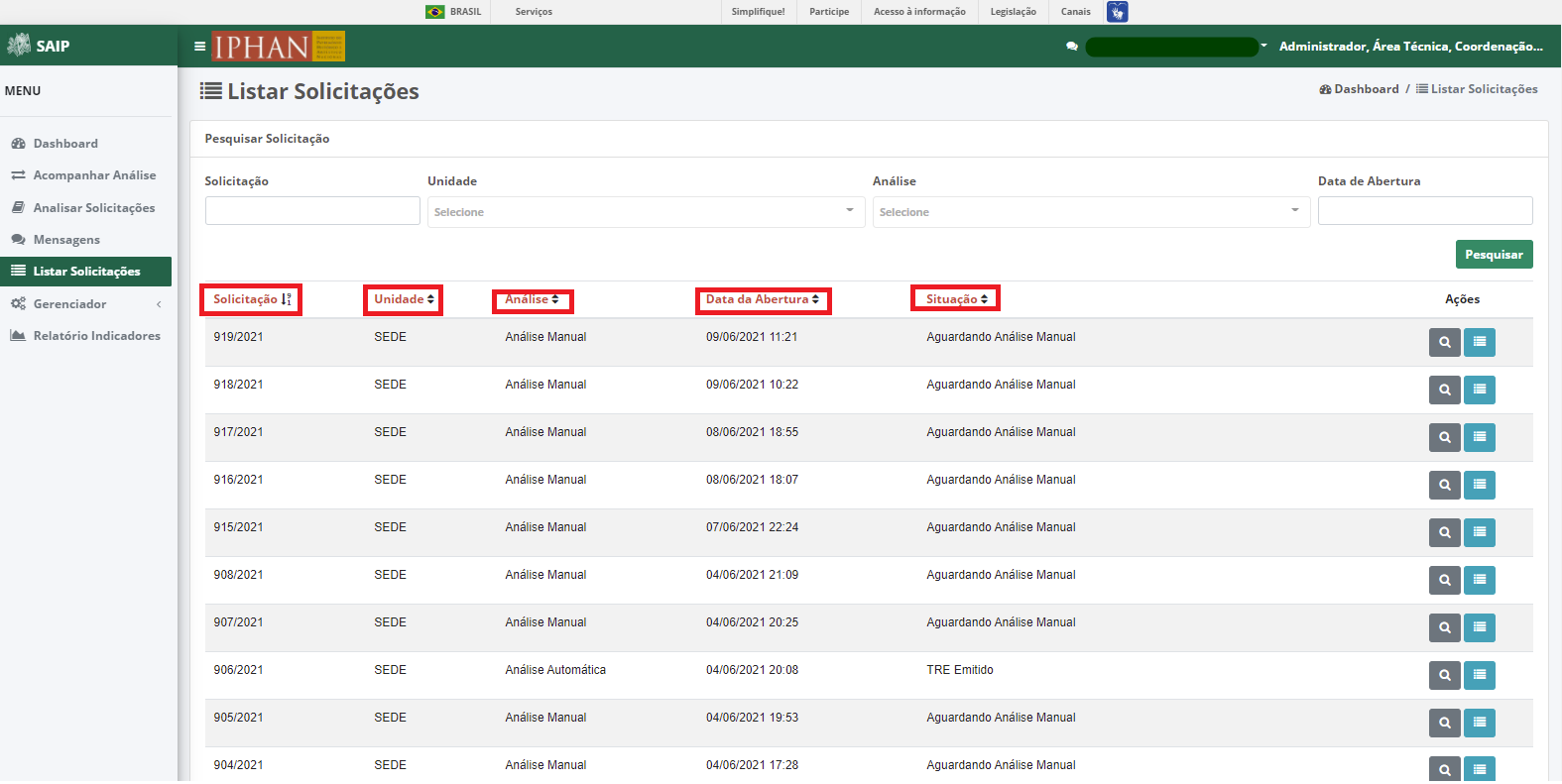Open the chat messages icon in header

(x=1072, y=47)
